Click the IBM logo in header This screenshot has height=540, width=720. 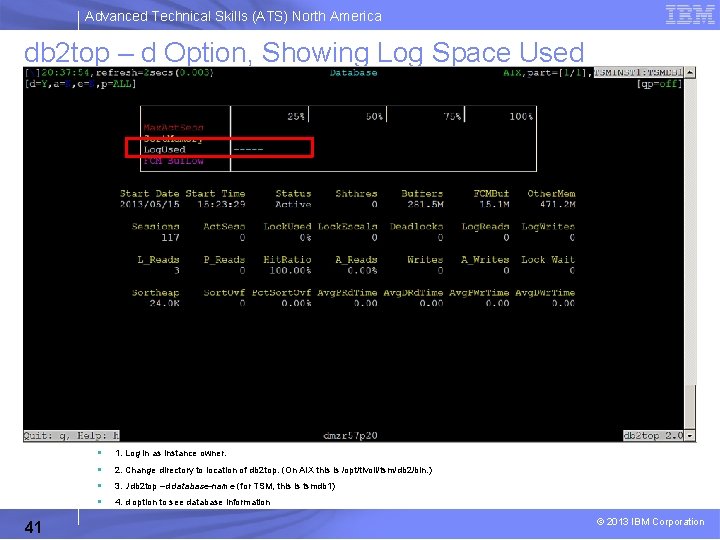click(690, 15)
